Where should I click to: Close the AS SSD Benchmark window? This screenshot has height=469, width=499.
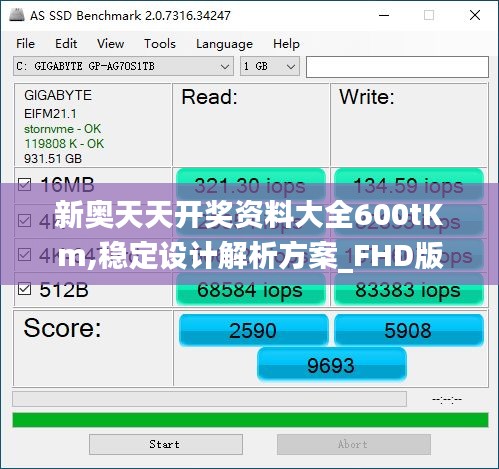click(x=475, y=15)
